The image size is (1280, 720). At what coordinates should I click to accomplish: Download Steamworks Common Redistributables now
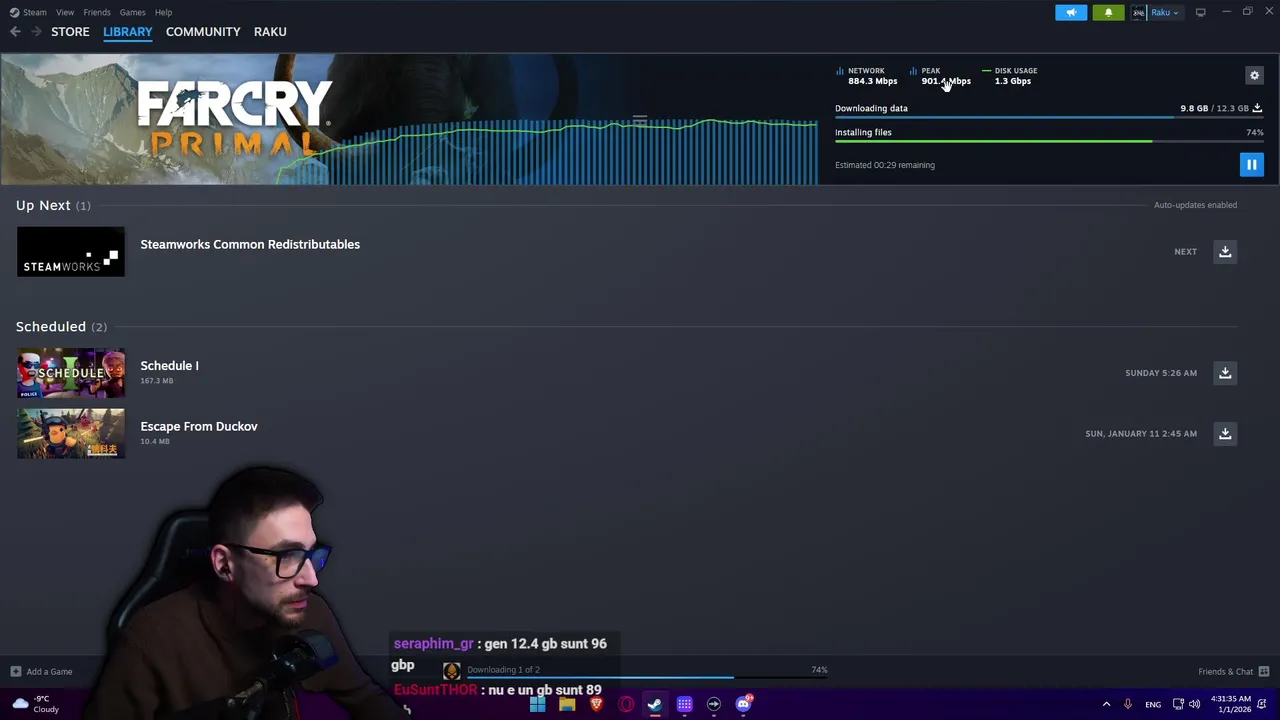coord(1225,252)
